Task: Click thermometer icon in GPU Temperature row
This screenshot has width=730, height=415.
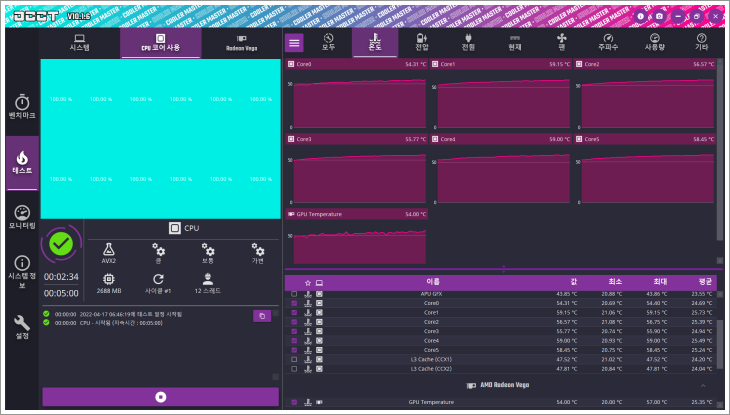Action: (x=307, y=402)
